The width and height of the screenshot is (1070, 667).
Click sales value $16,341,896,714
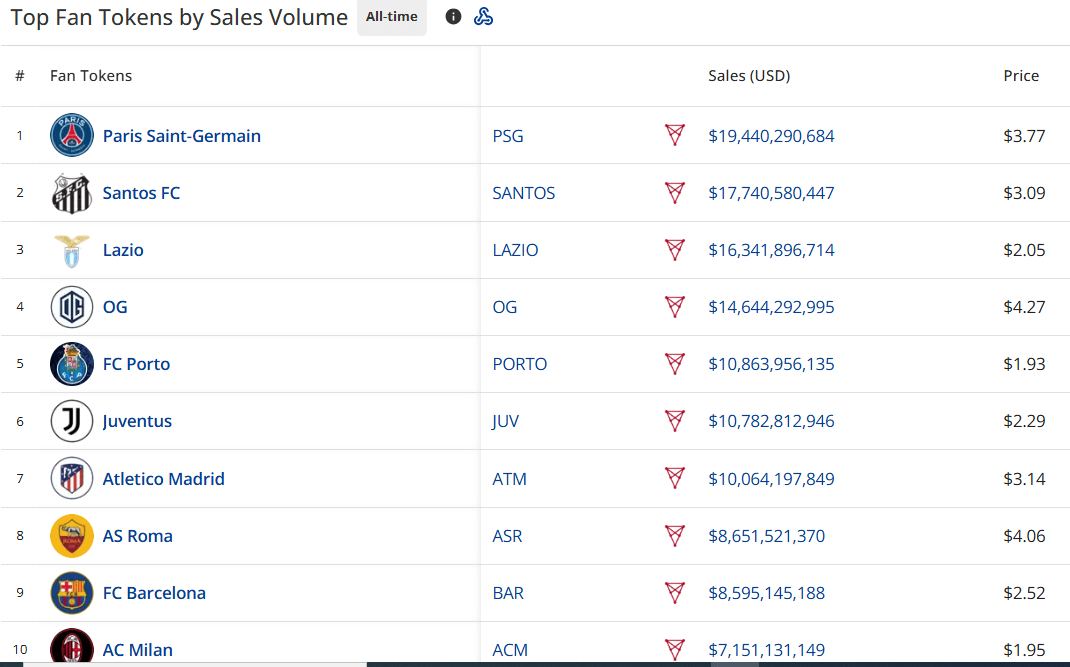pos(771,250)
